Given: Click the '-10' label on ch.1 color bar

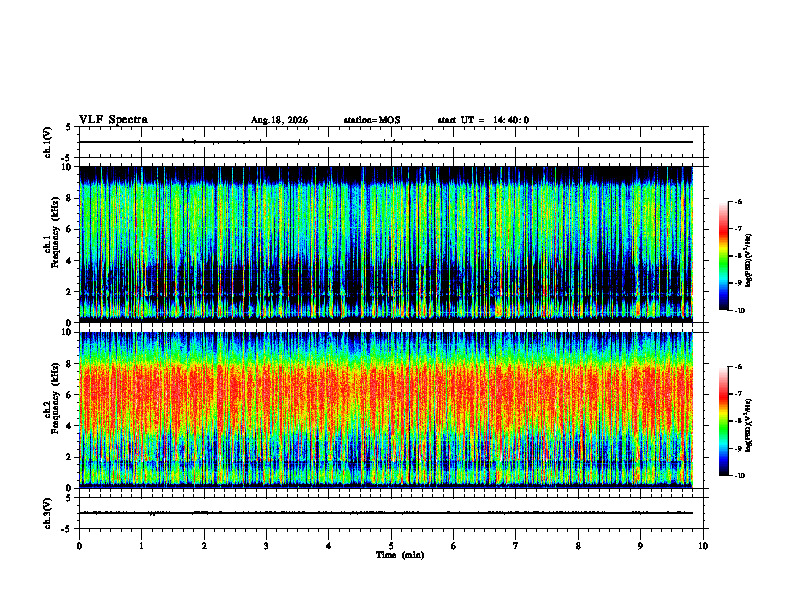Looking at the screenshot, I should tap(740, 311).
